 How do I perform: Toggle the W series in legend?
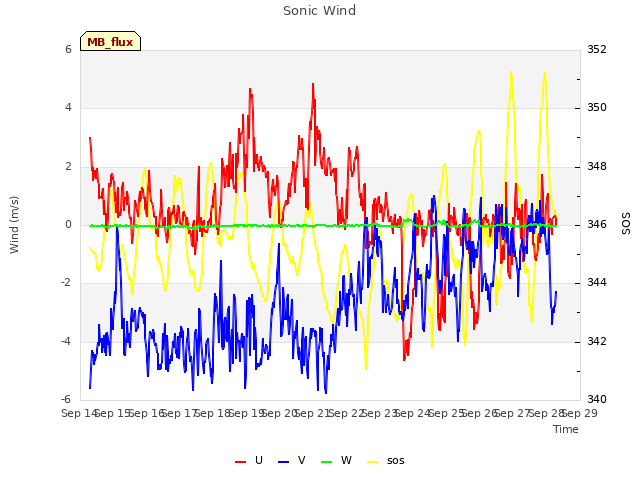336,461
